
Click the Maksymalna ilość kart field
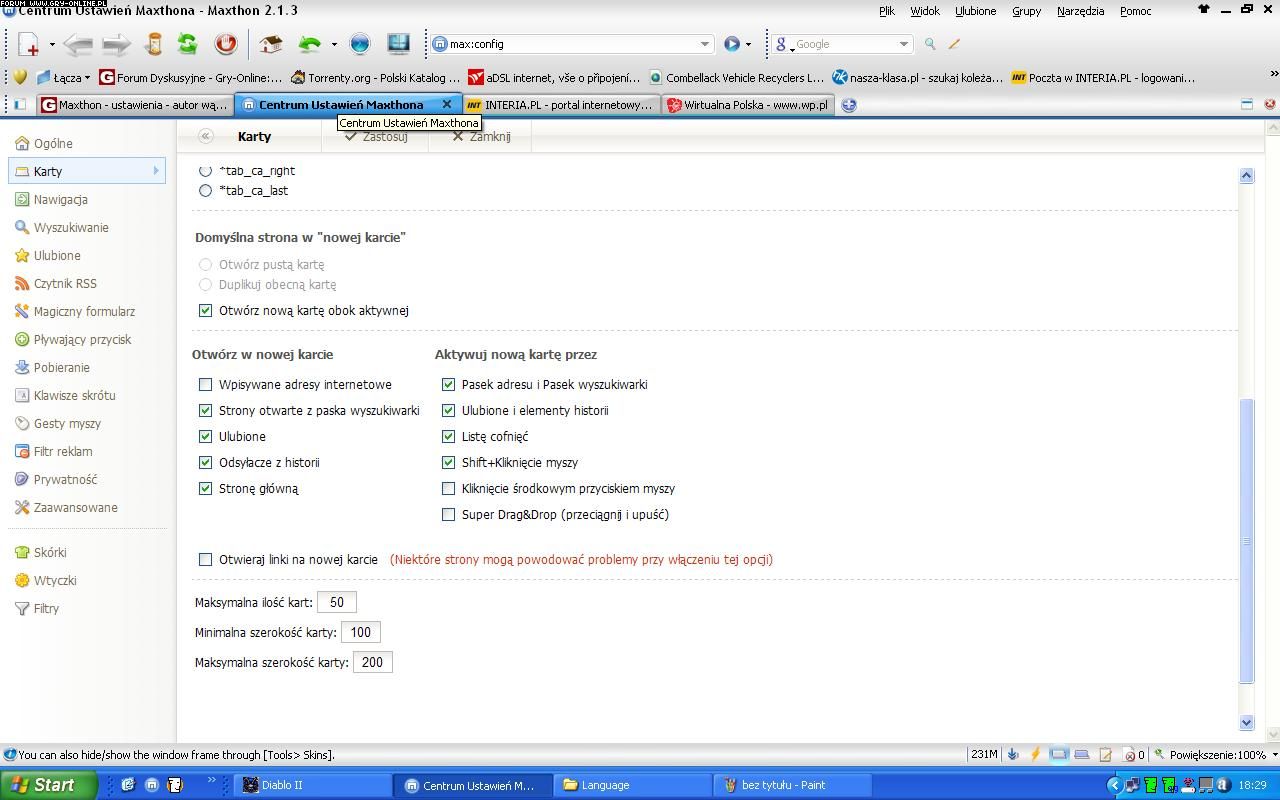point(337,602)
